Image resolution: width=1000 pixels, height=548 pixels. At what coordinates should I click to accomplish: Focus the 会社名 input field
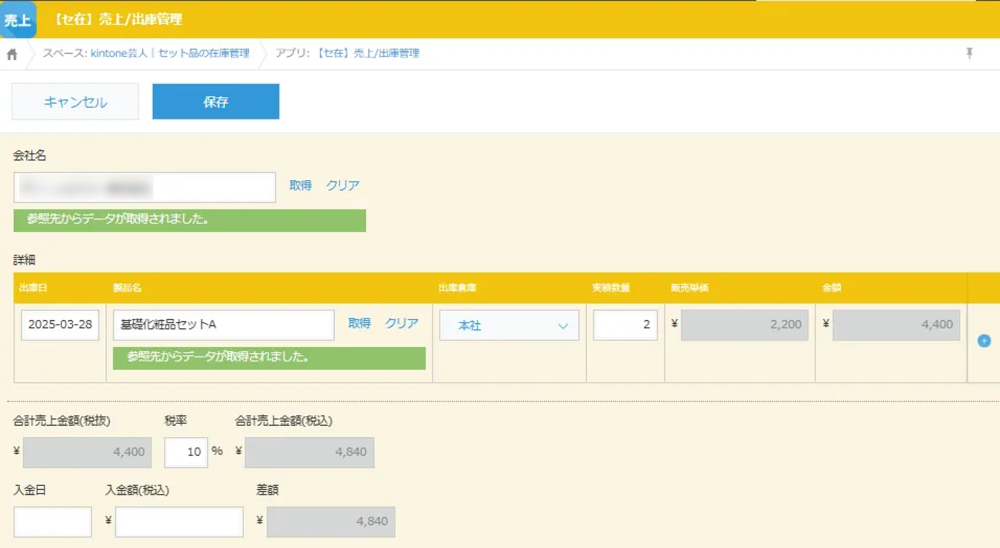click(x=145, y=187)
